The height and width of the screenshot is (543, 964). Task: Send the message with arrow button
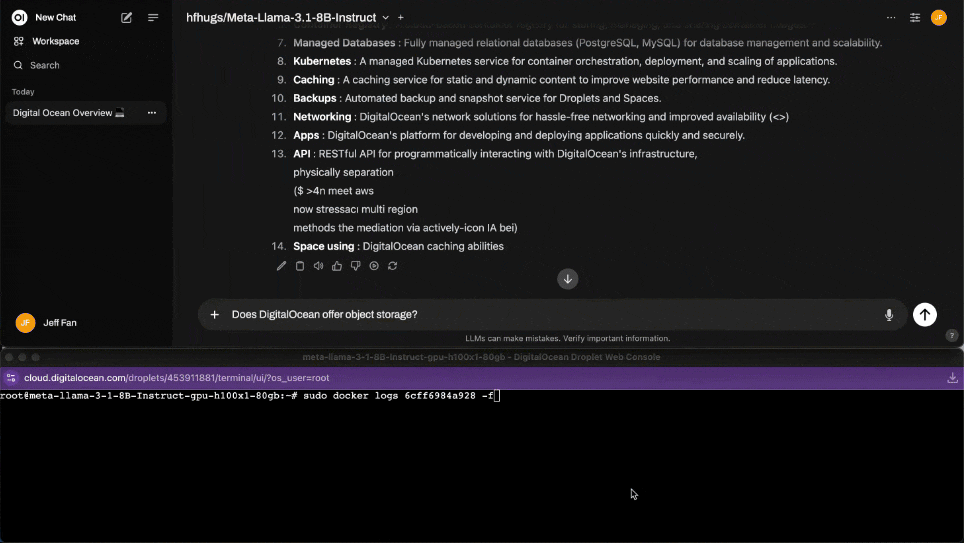point(925,315)
